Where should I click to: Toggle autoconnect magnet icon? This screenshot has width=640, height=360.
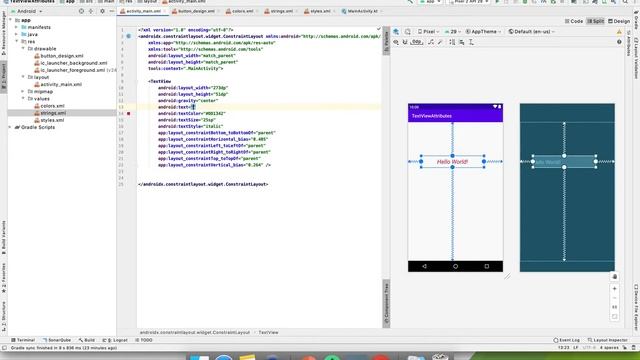point(405,42)
